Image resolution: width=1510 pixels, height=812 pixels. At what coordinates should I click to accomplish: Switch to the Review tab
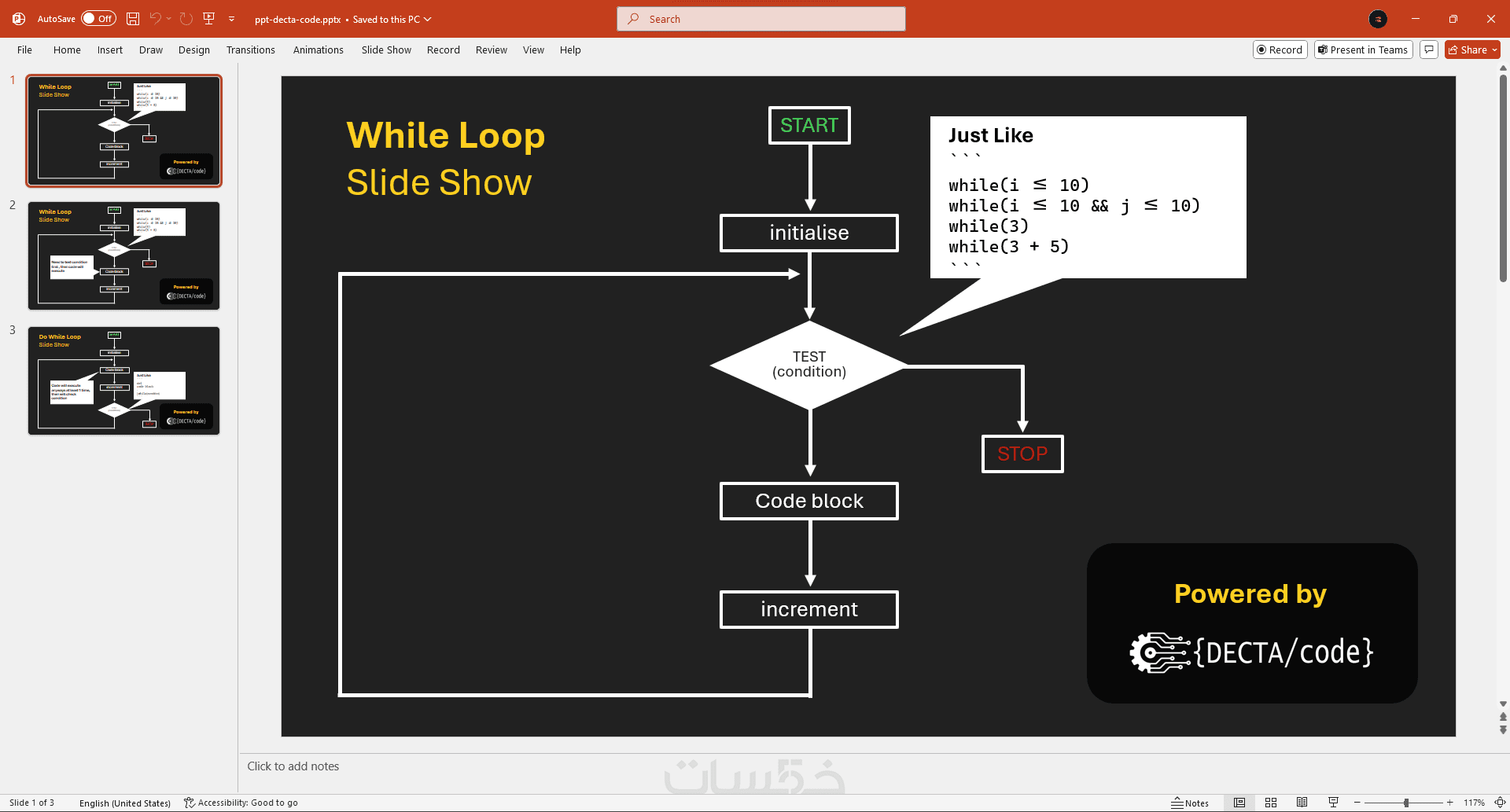click(x=492, y=50)
